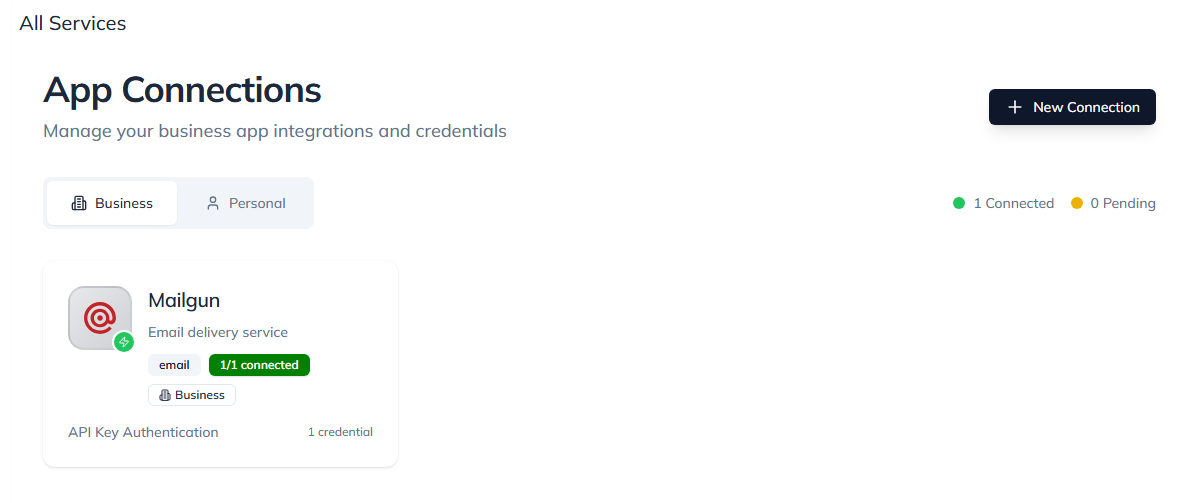This screenshot has height=503, width=1188.
Task: Go back to All Services
Action: pos(73,23)
